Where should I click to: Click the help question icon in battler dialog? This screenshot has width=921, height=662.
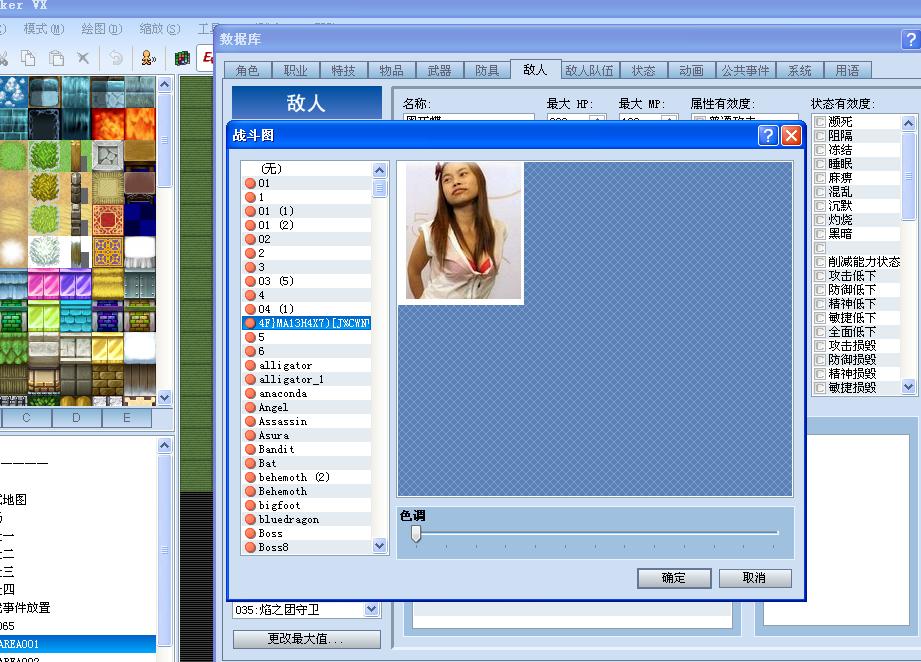[767, 136]
